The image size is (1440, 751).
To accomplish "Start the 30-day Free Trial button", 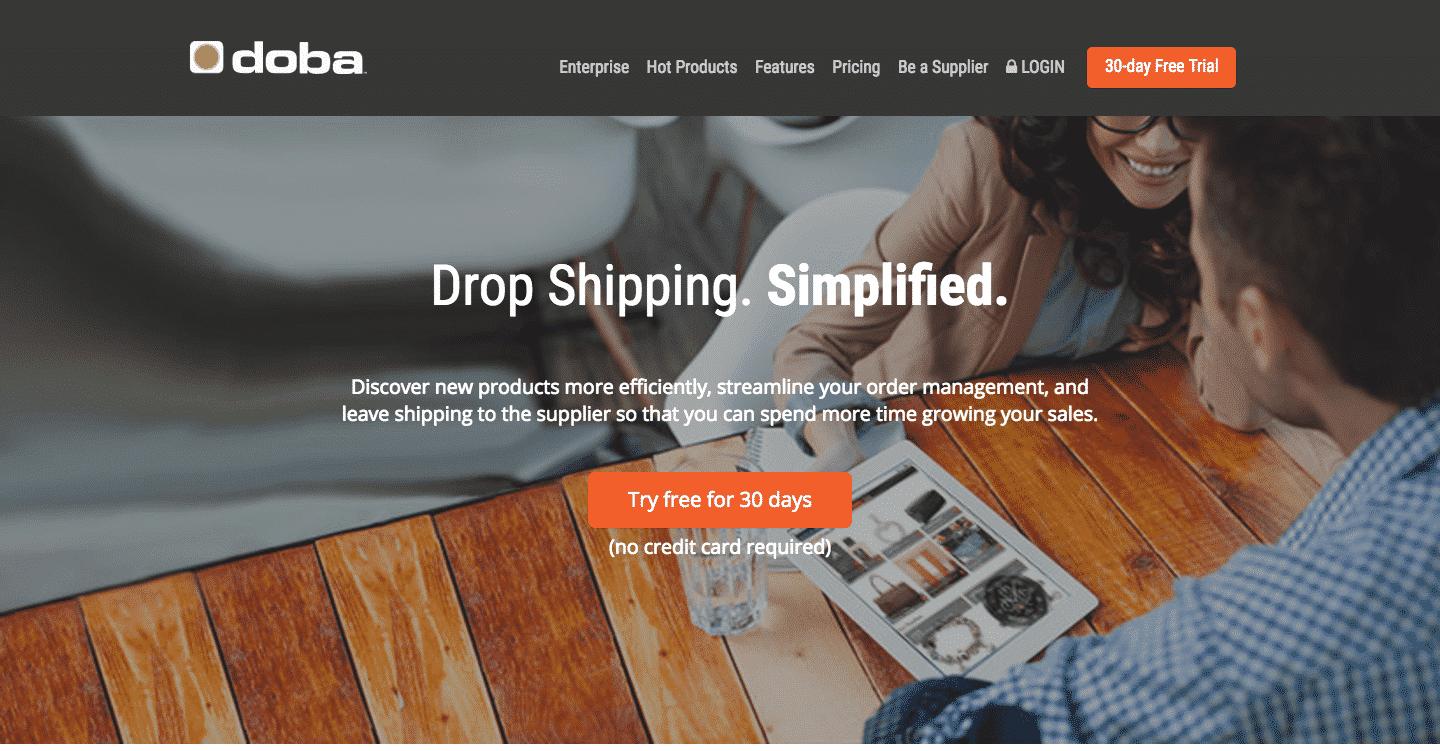I will (1161, 67).
